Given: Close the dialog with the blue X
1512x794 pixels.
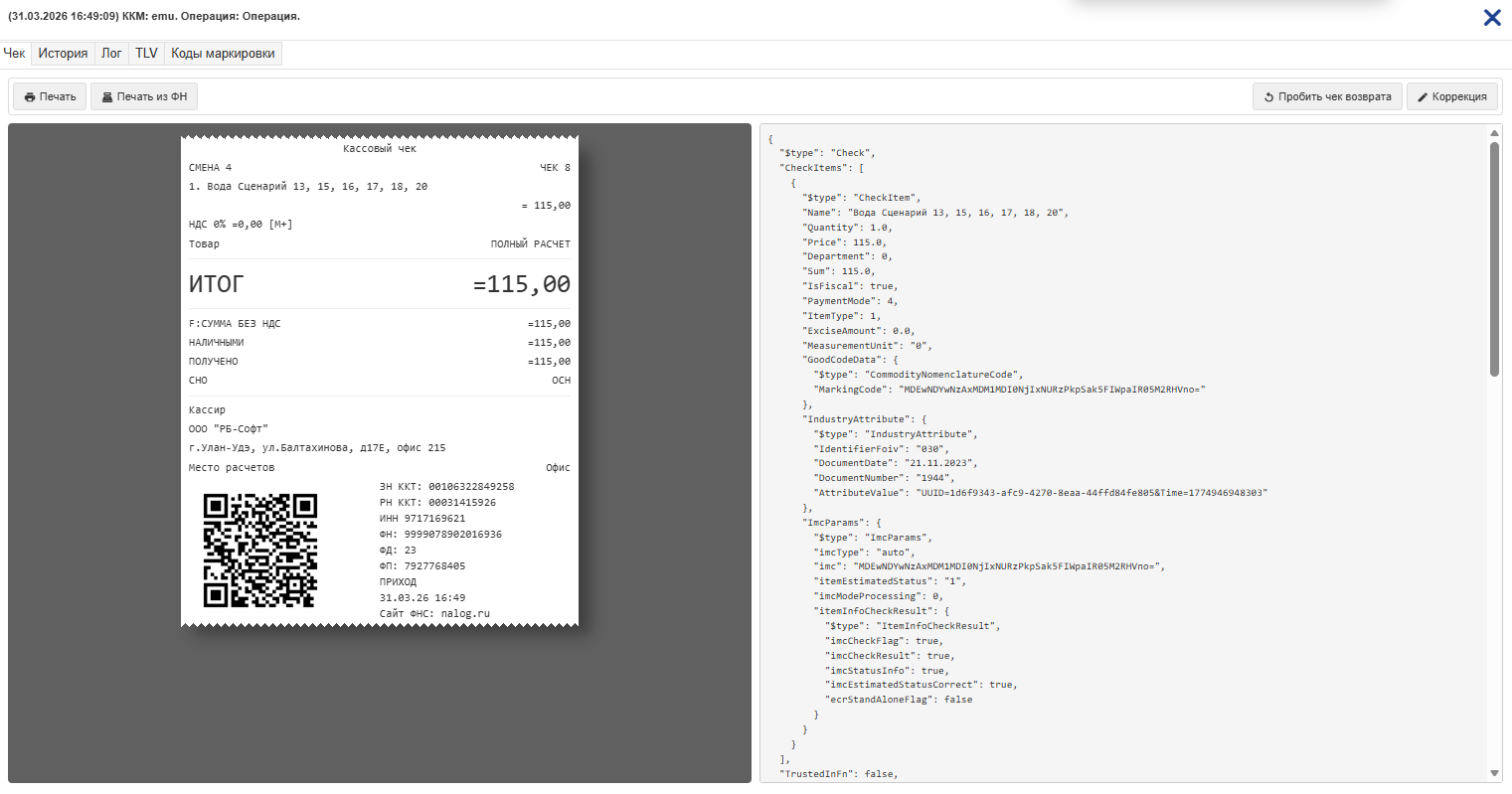Looking at the screenshot, I should [x=1491, y=17].
